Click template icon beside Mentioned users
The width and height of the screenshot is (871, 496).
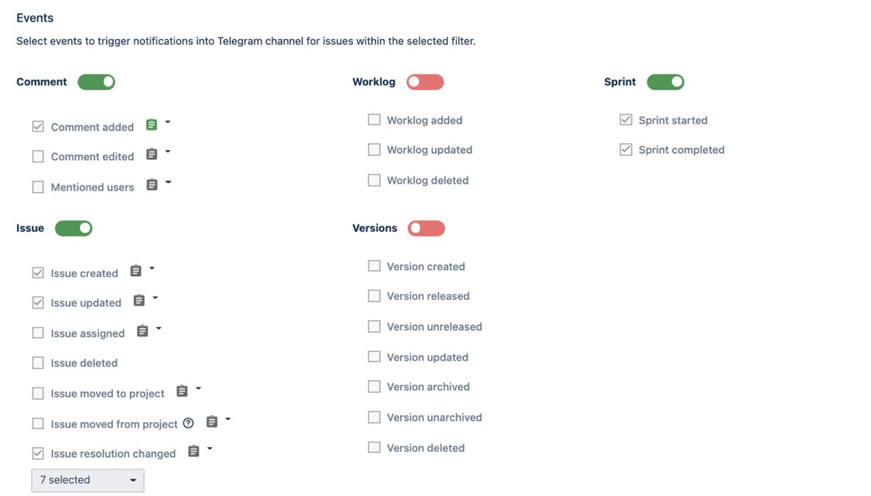click(x=152, y=185)
